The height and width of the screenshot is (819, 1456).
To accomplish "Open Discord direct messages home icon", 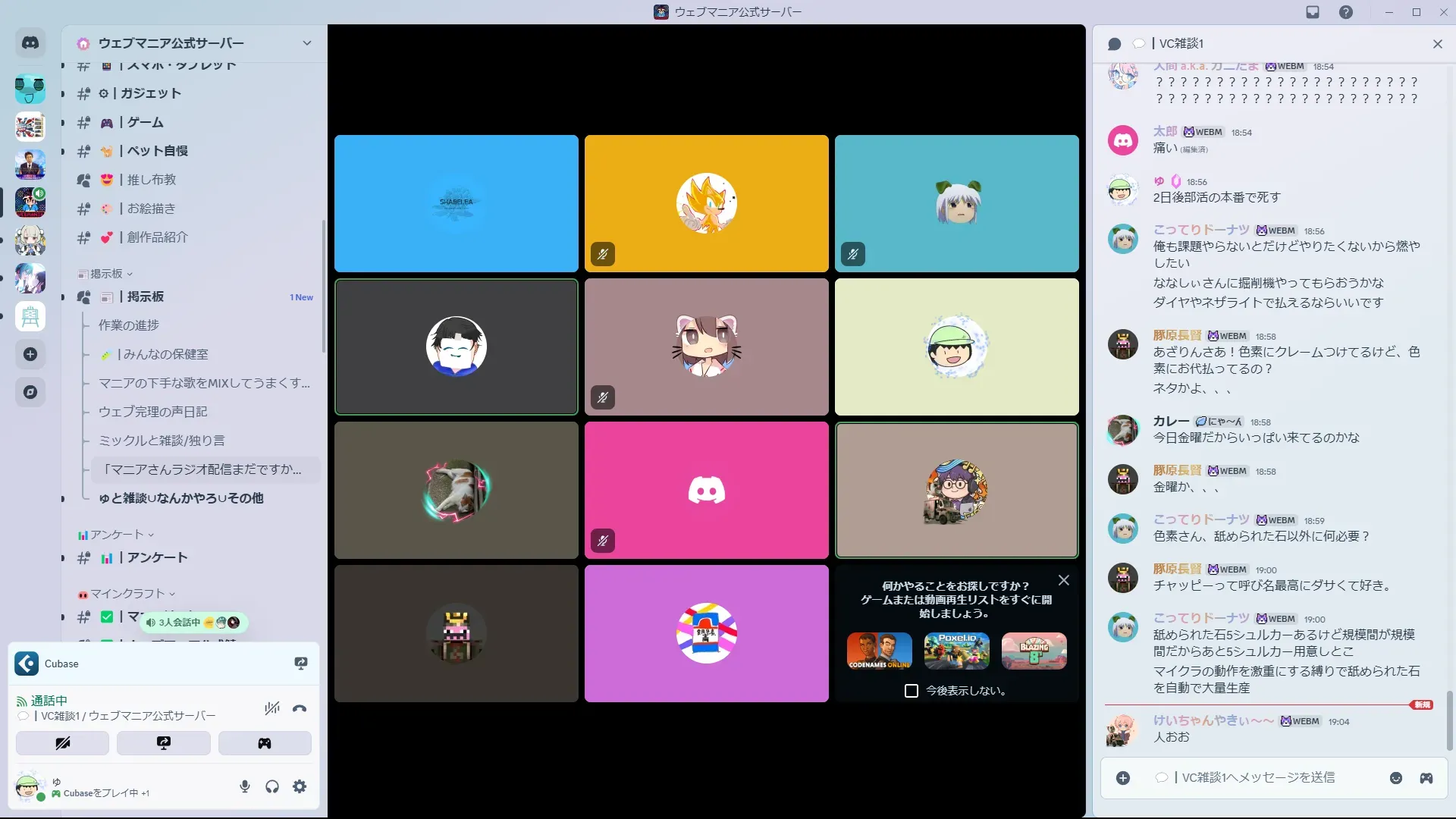I will [x=30, y=43].
